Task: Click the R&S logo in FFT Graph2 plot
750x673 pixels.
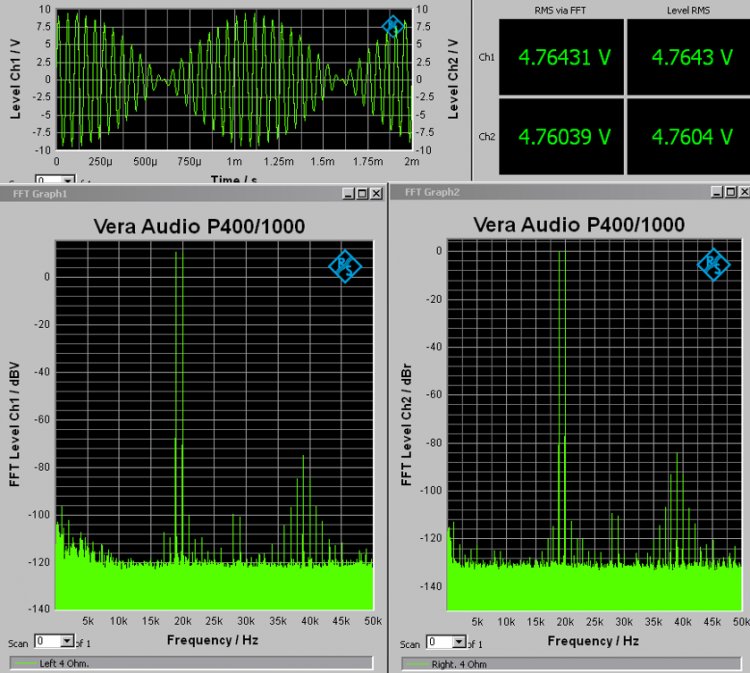Action: (x=713, y=265)
